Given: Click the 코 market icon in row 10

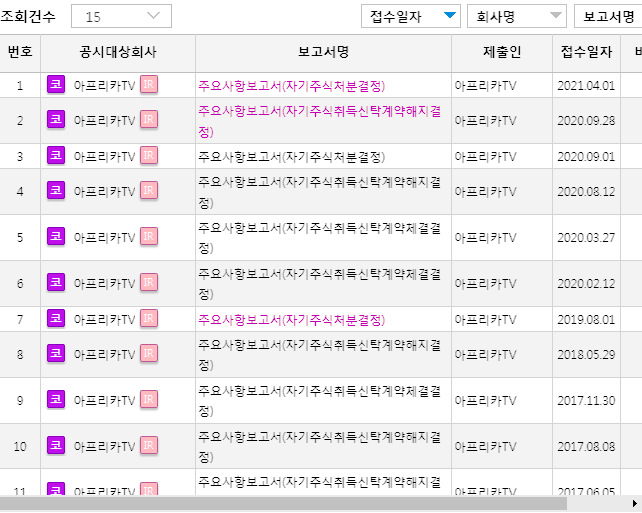Looking at the screenshot, I should 56,445.
